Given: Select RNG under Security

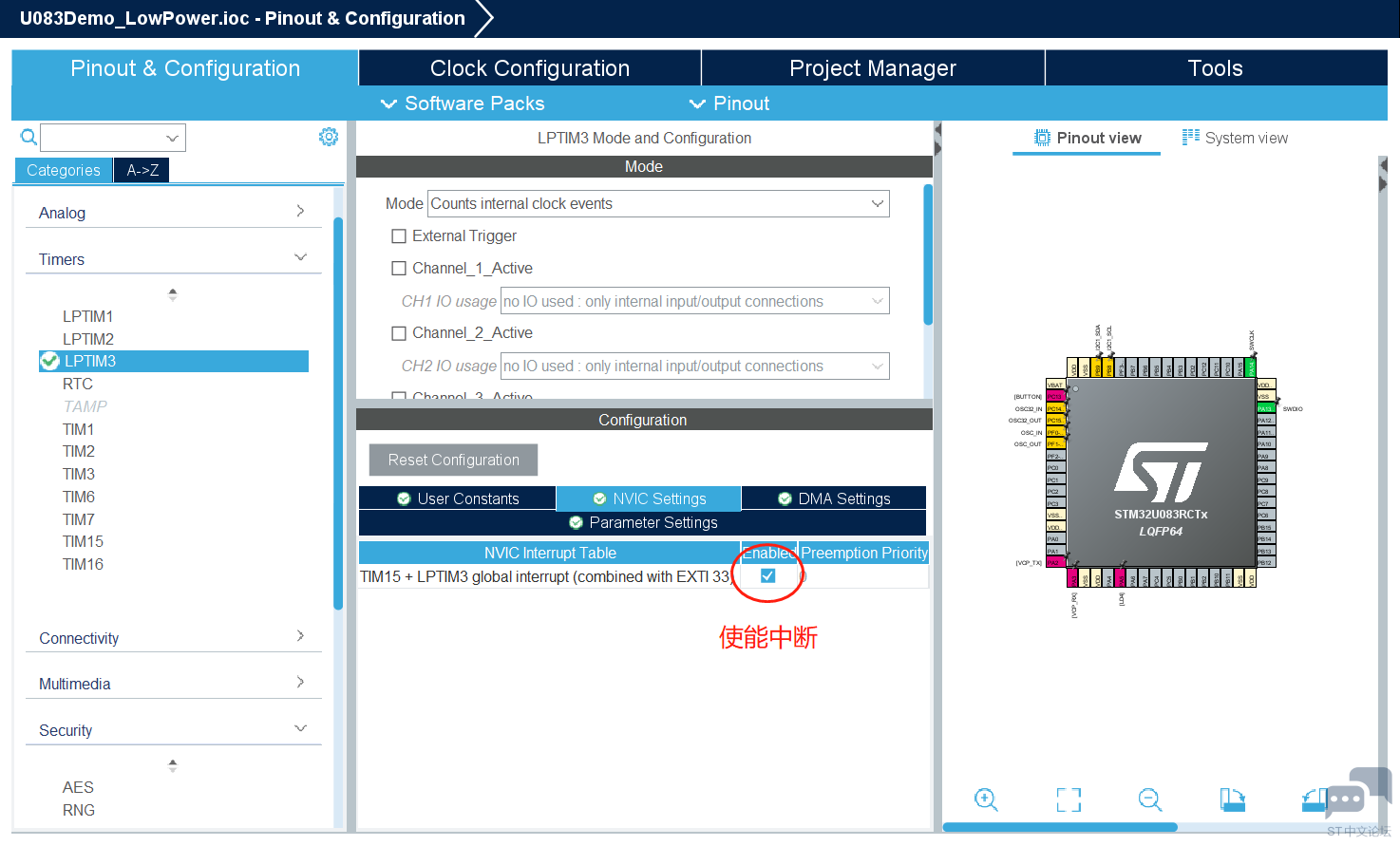Looking at the screenshot, I should (79, 810).
